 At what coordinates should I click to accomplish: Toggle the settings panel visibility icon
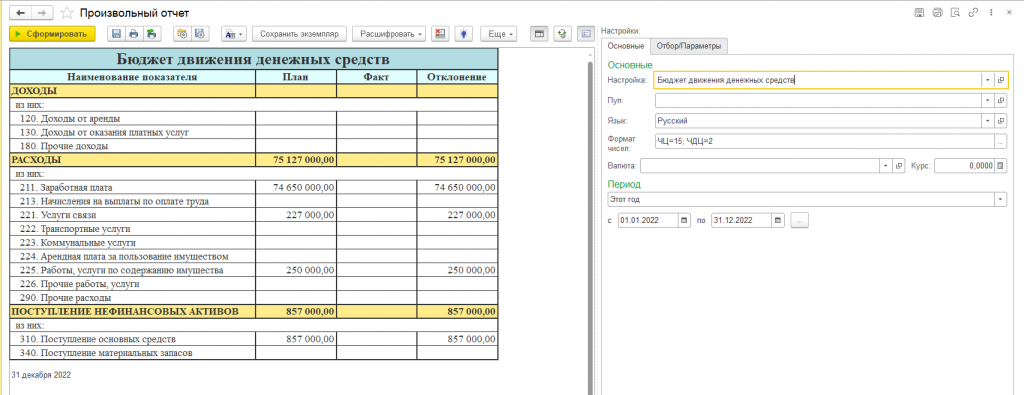pos(586,33)
